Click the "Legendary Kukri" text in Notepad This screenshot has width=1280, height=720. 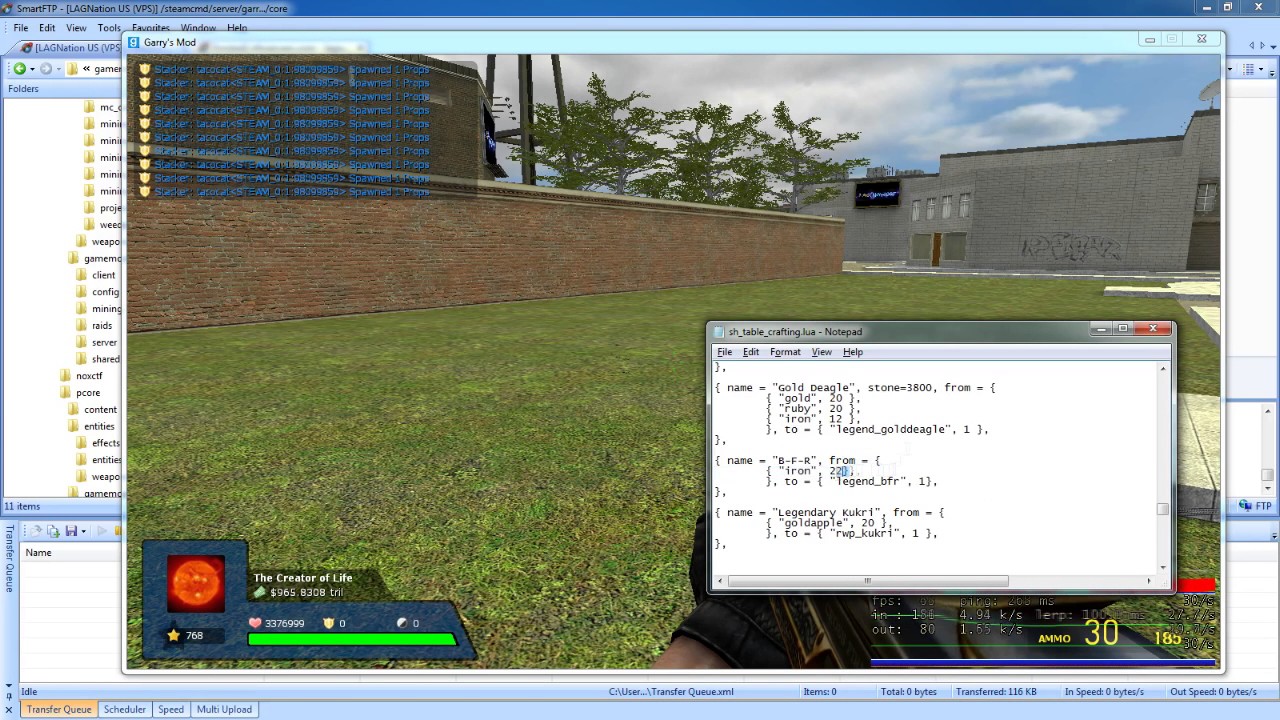(x=827, y=513)
